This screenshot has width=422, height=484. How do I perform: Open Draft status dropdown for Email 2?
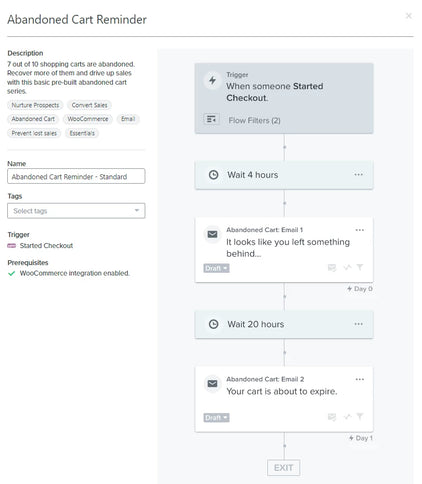[216, 418]
